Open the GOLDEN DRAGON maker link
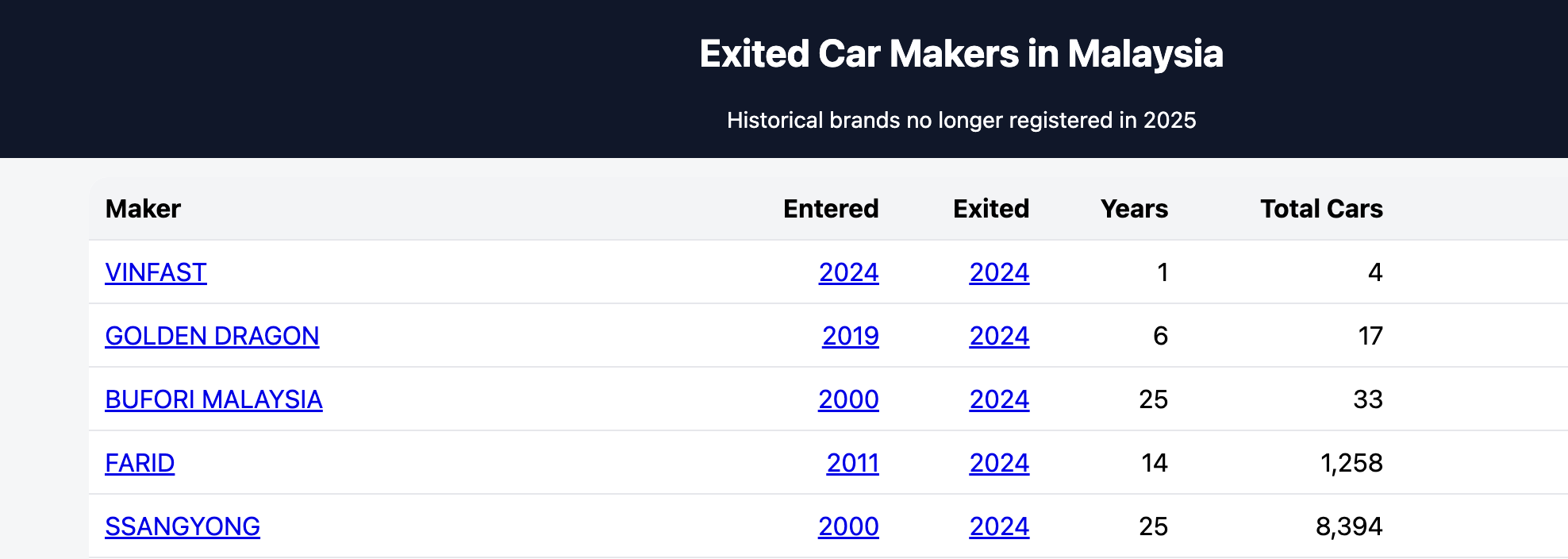Viewport: 1568px width, 559px height. click(212, 336)
